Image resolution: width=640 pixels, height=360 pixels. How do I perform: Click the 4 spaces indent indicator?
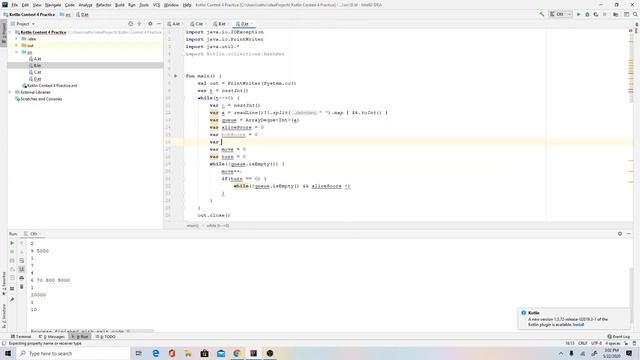(x=613, y=343)
